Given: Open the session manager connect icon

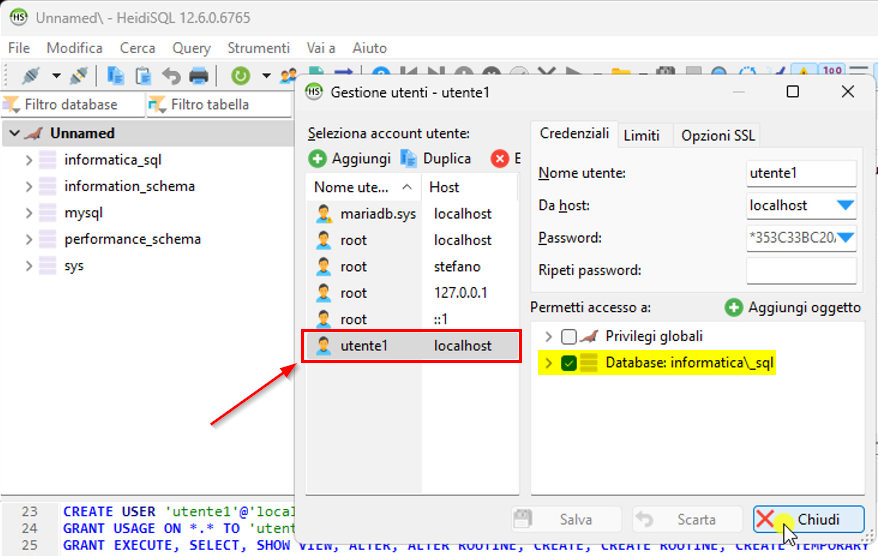Looking at the screenshot, I should [x=31, y=75].
